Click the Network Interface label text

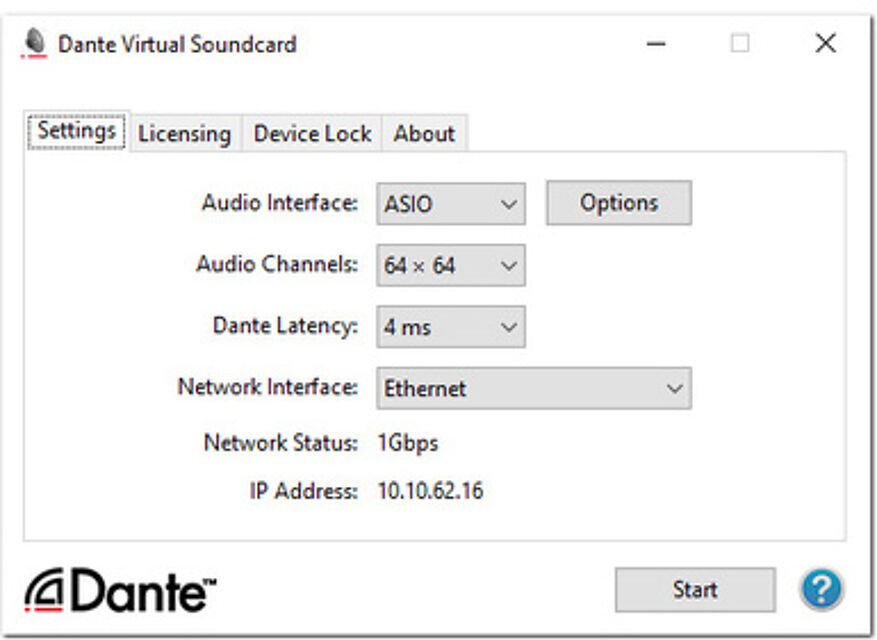(x=267, y=387)
